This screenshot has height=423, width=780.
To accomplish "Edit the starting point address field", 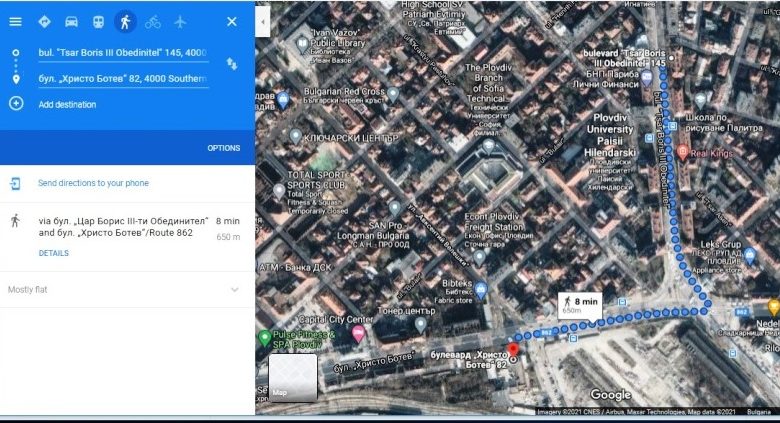I will 123,53.
